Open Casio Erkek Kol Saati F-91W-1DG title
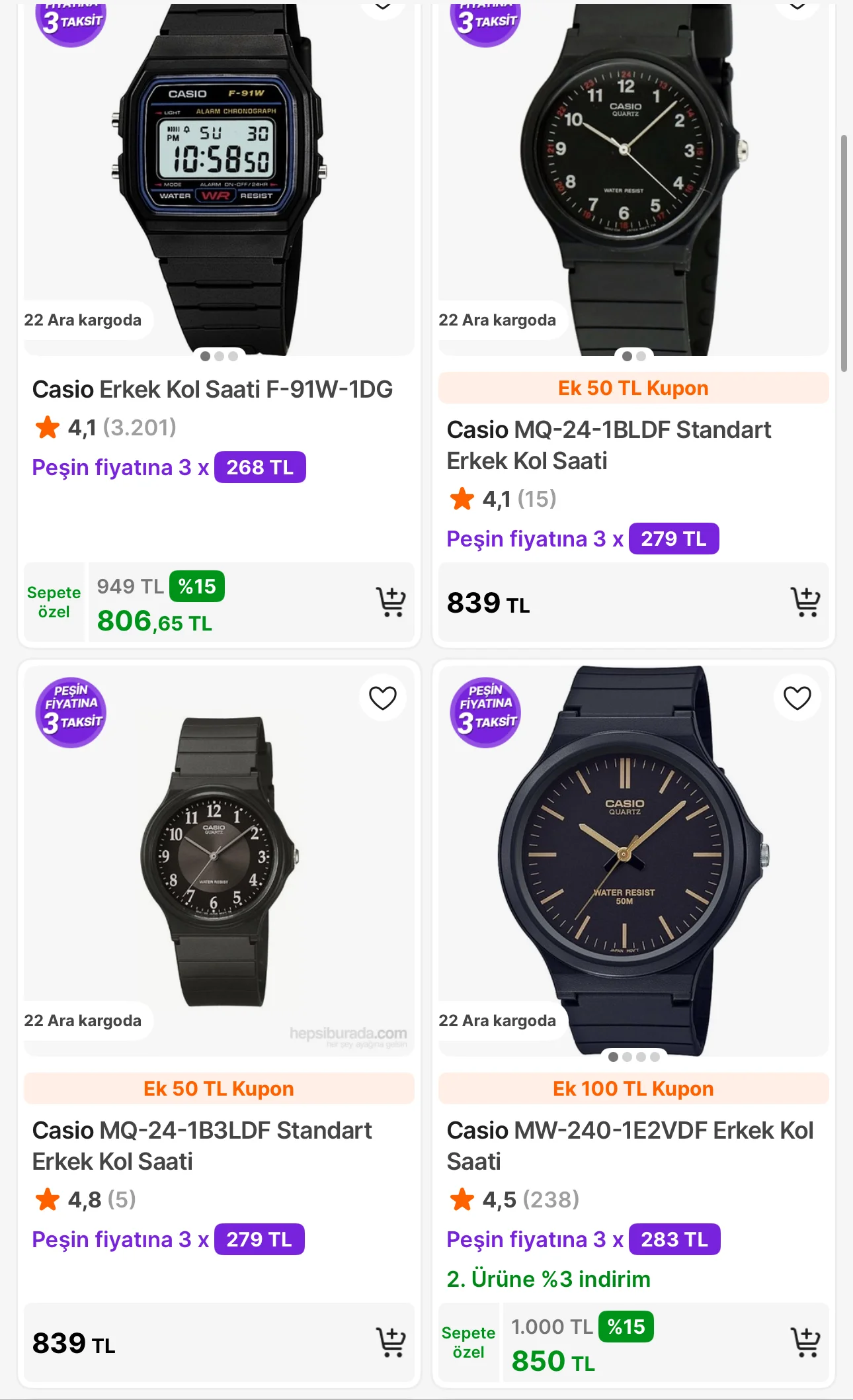Screen dimensions: 853x1400 [x=212, y=390]
